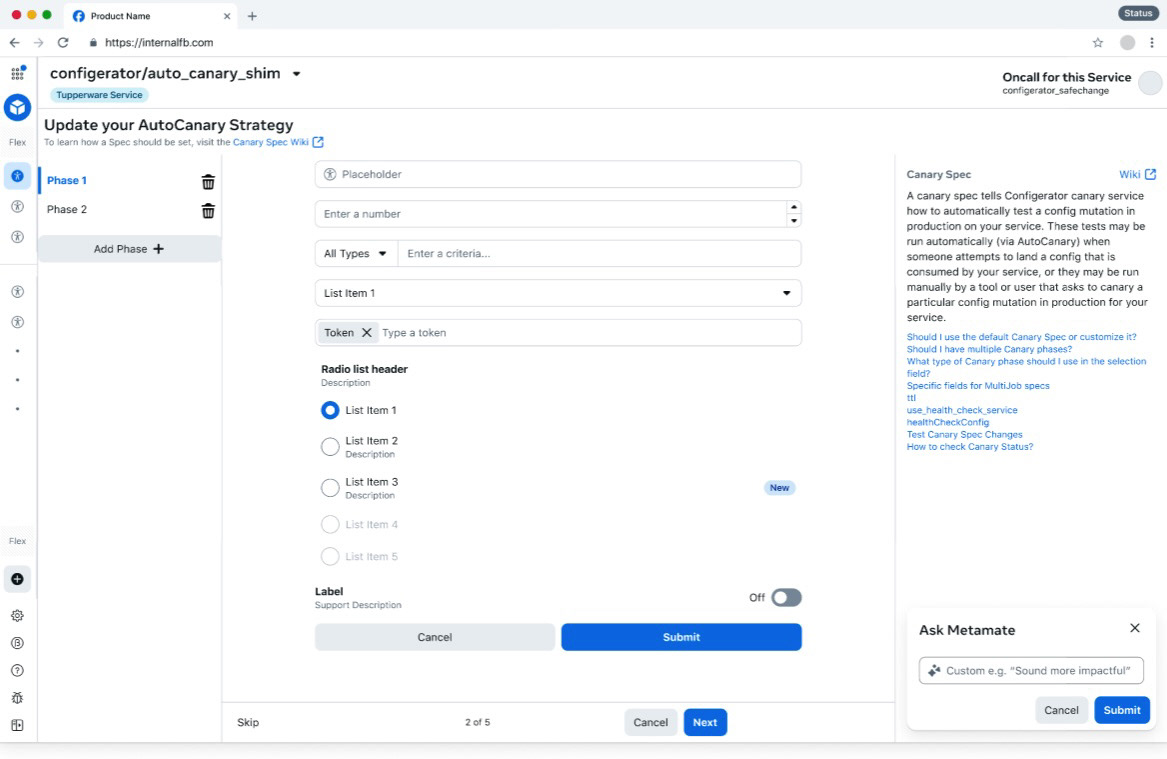Click the settings gear icon in sidebar

click(17, 615)
